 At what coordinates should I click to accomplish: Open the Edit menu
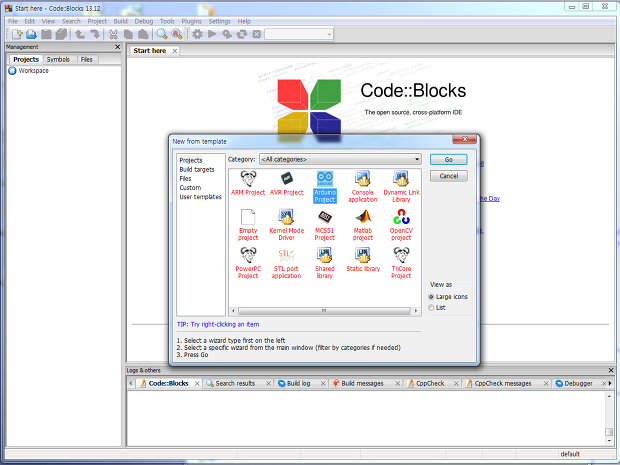click(29, 21)
